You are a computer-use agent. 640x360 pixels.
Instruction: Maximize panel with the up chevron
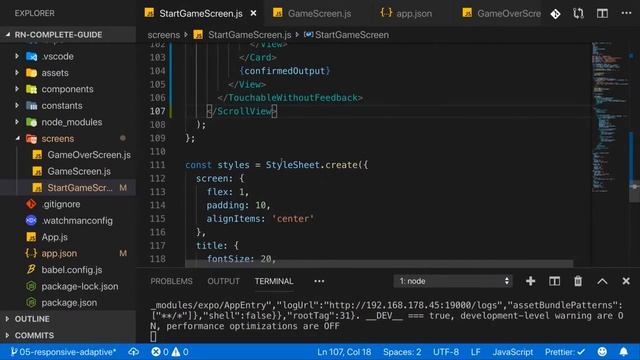pos(602,281)
